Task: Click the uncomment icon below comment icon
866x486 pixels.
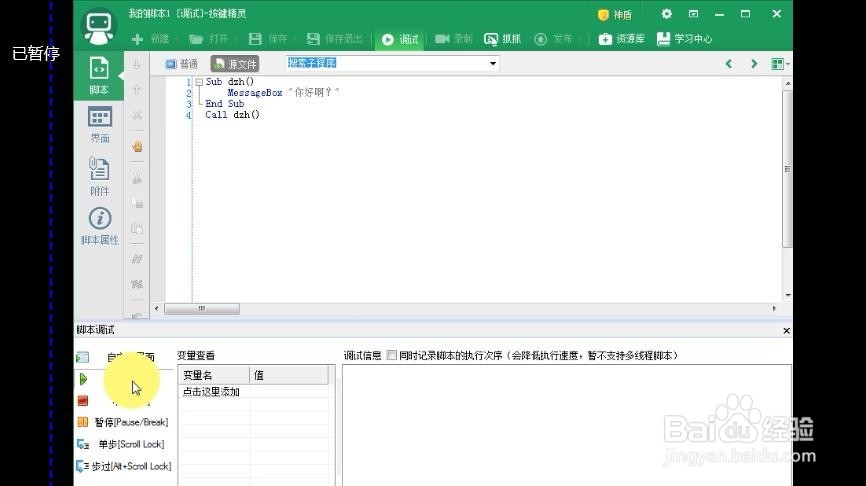Action: [137, 284]
